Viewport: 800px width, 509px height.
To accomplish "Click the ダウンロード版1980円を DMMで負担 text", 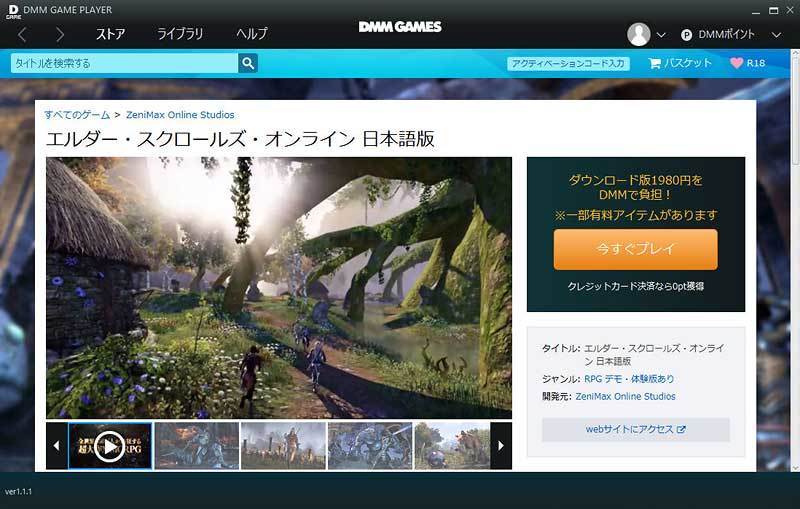I will pos(635,187).
